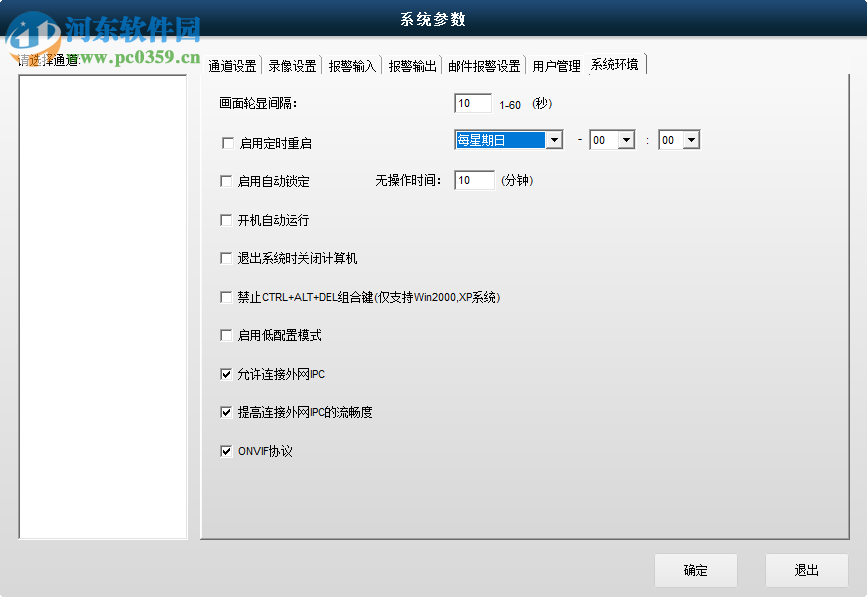Switch to the 通道设置 tab
The height and width of the screenshot is (597, 867).
(x=231, y=64)
